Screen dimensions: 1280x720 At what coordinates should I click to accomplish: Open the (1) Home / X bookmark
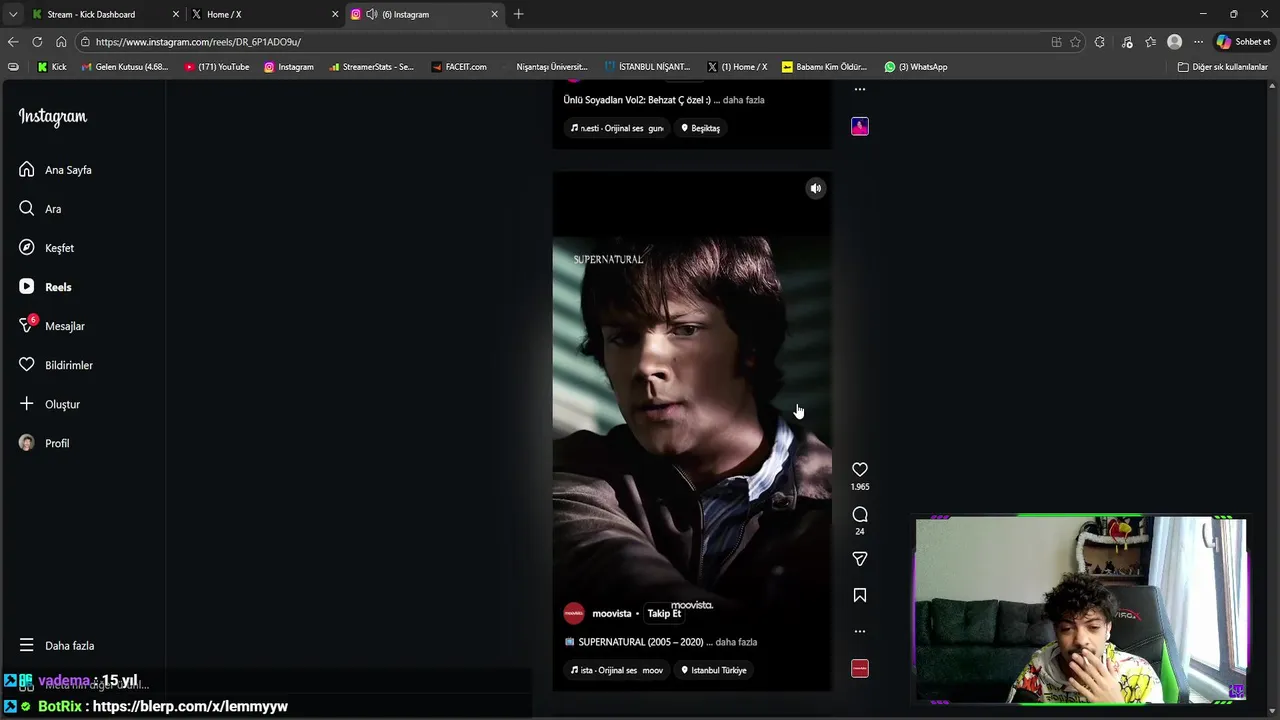pos(737,67)
